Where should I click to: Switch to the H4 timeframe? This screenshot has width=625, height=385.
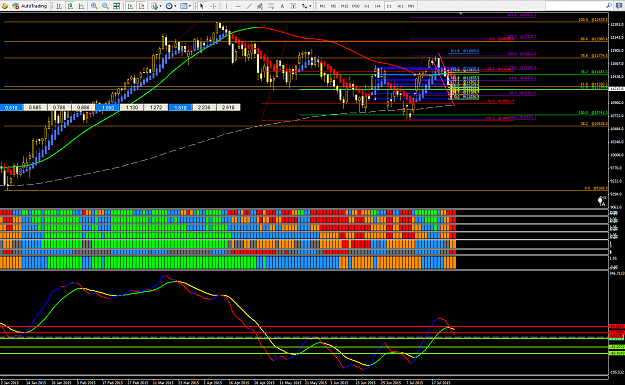point(377,6)
